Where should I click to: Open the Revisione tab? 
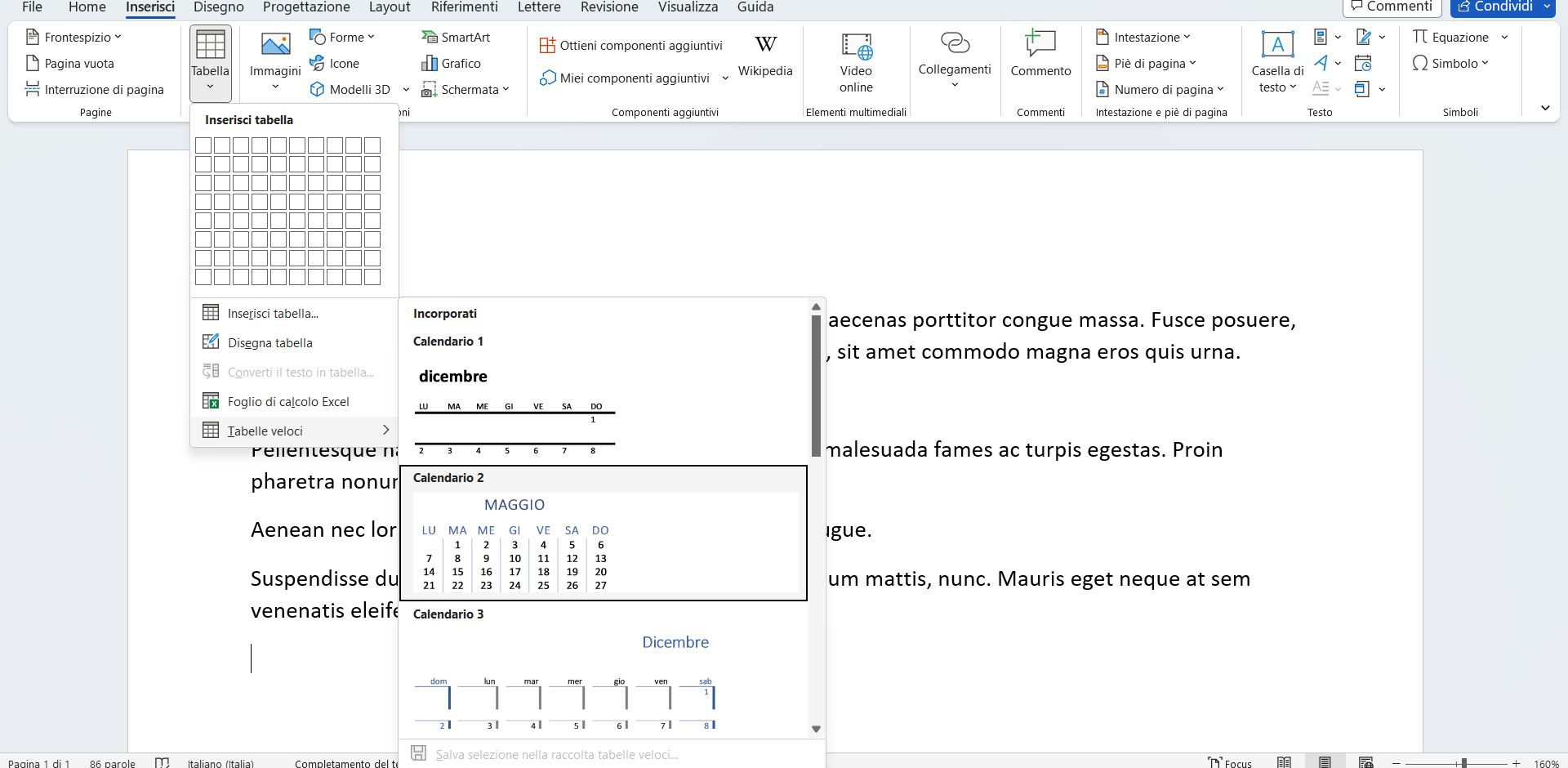609,7
